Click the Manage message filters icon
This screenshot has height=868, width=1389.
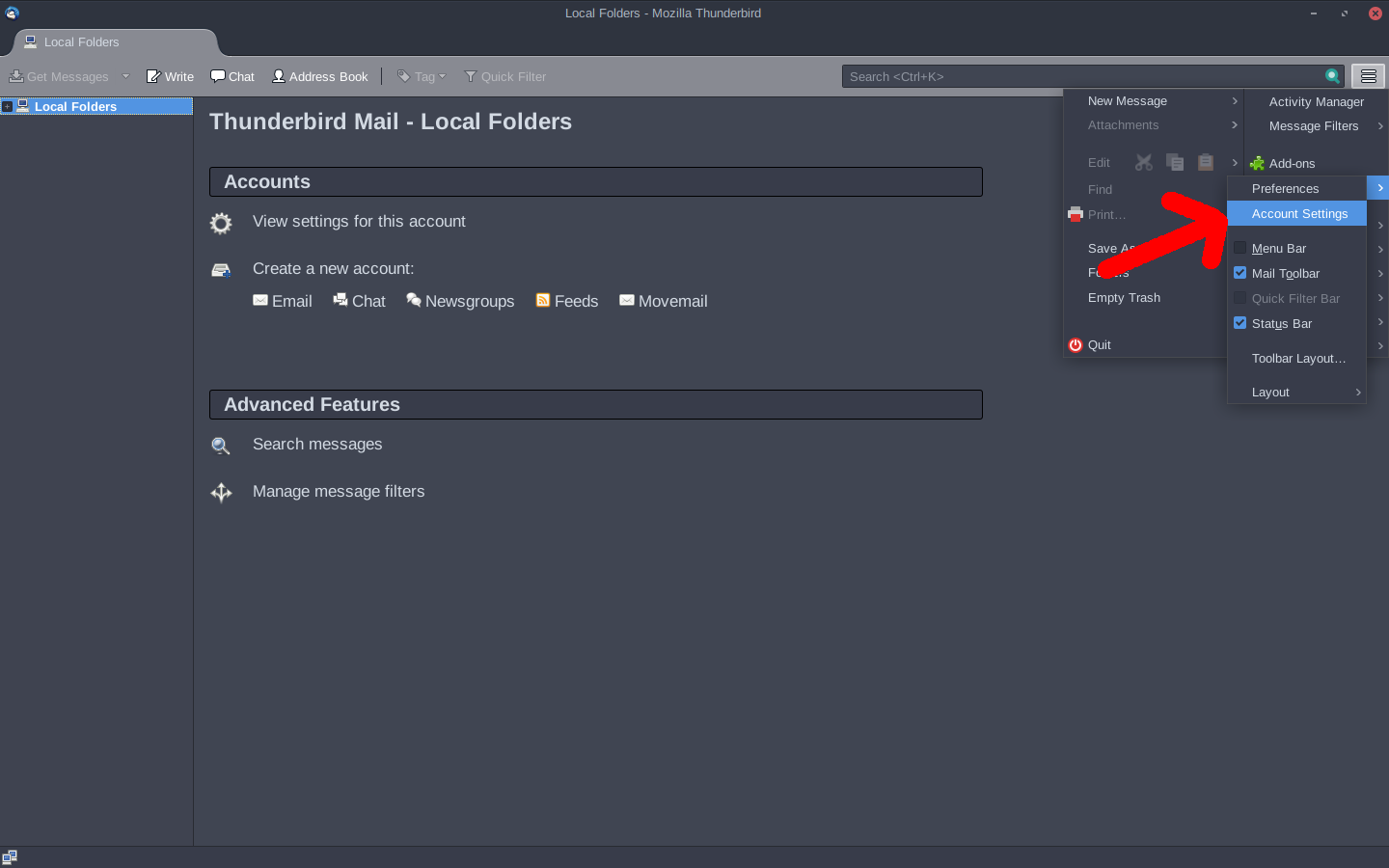222,493
